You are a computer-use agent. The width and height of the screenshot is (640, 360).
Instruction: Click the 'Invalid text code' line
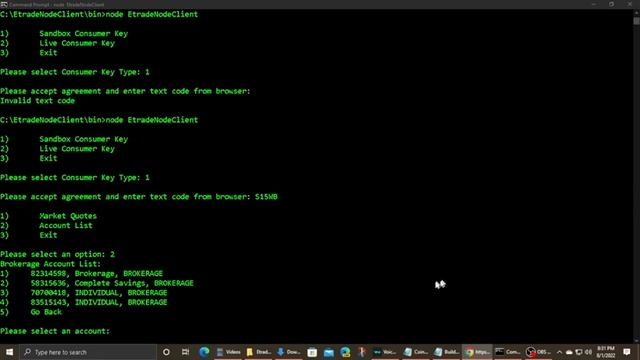38,101
